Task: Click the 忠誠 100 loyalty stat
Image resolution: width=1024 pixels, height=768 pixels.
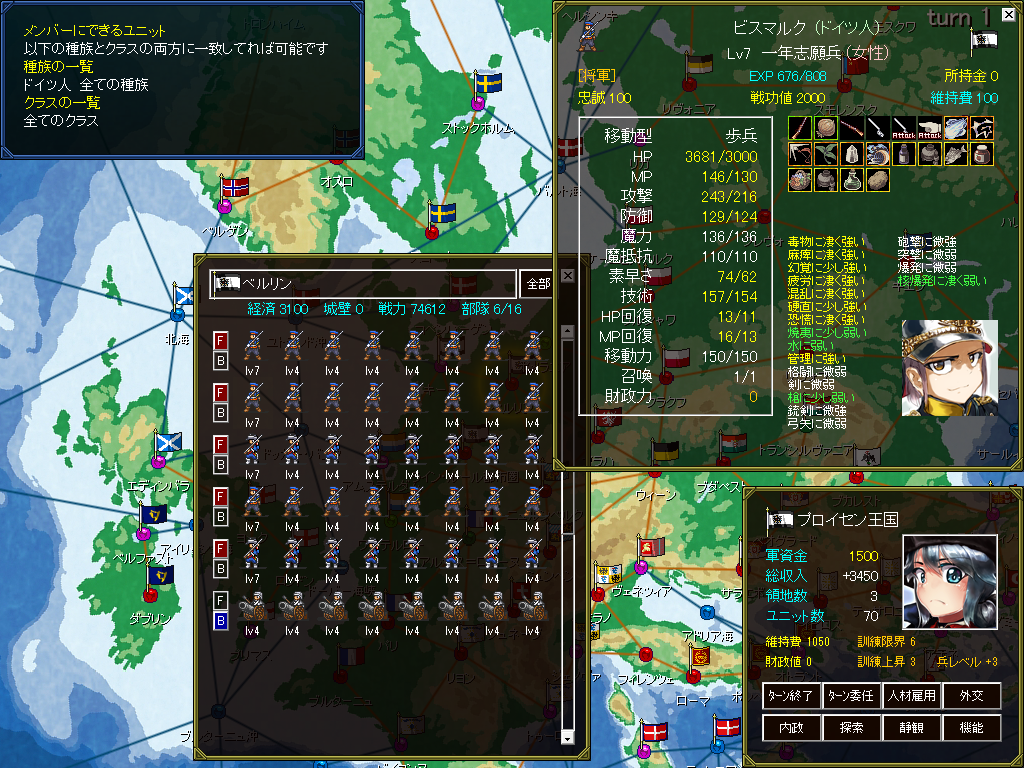Action: pyautogui.click(x=605, y=98)
